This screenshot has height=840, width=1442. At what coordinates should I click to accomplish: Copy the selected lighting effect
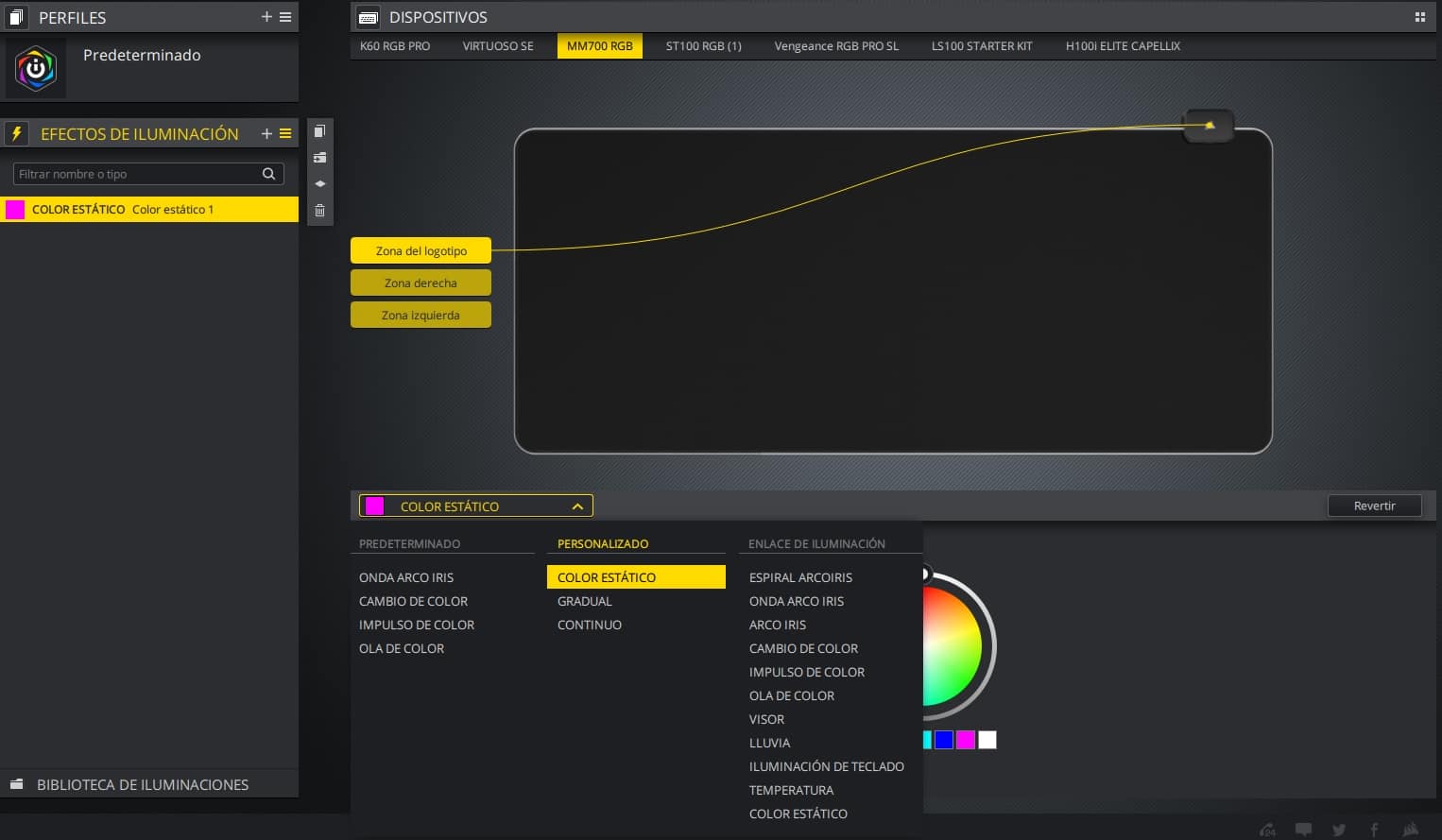(319, 131)
